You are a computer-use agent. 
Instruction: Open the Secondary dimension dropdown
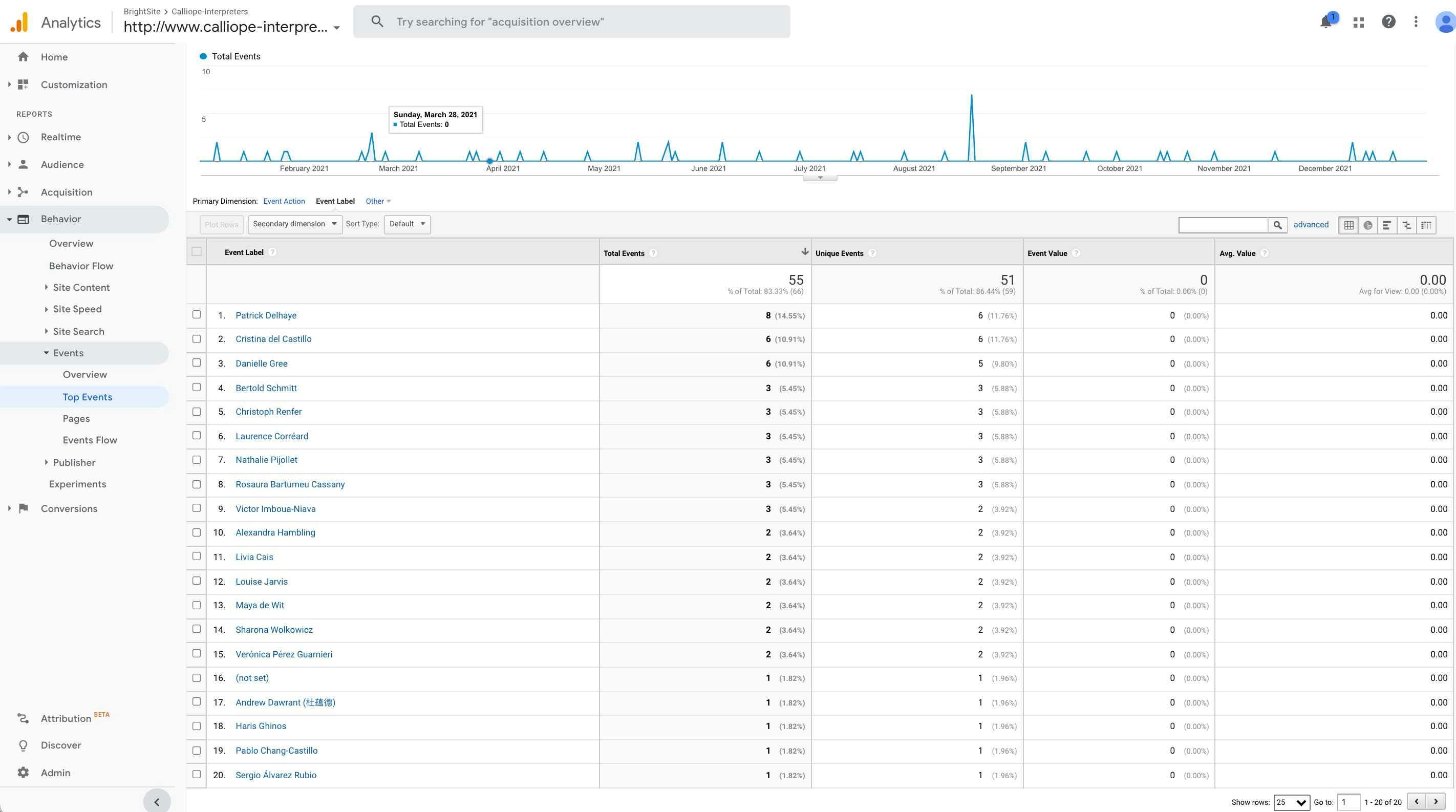294,224
